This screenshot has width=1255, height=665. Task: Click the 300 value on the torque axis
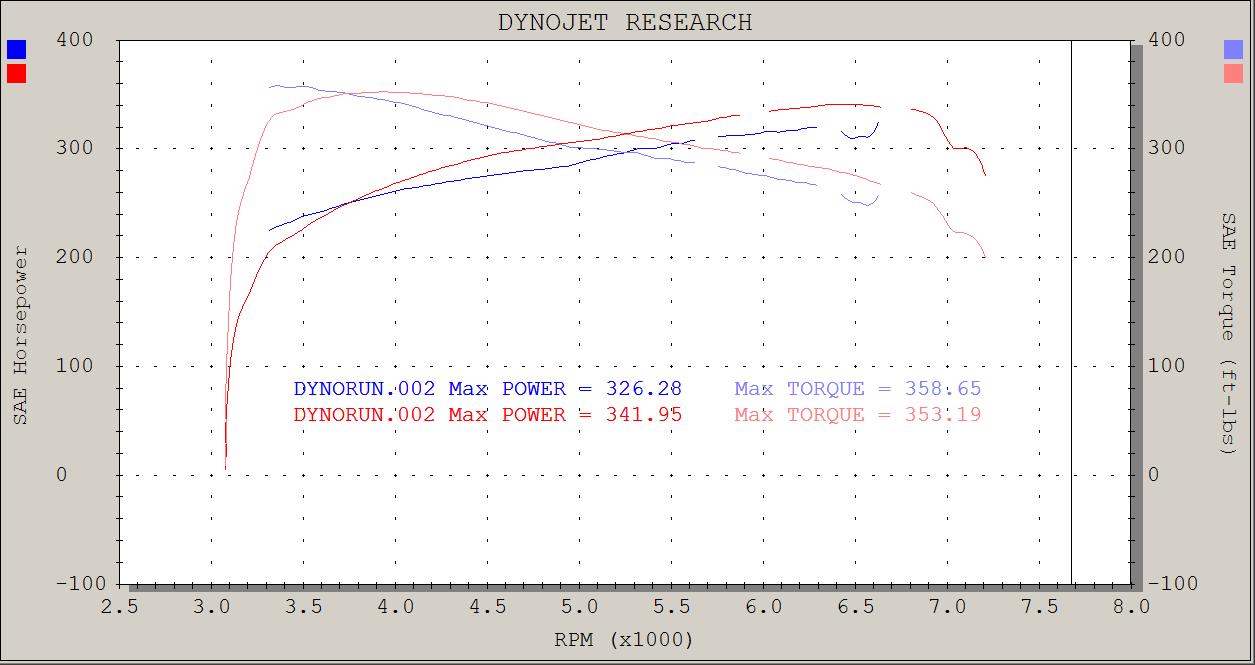[x=1168, y=148]
